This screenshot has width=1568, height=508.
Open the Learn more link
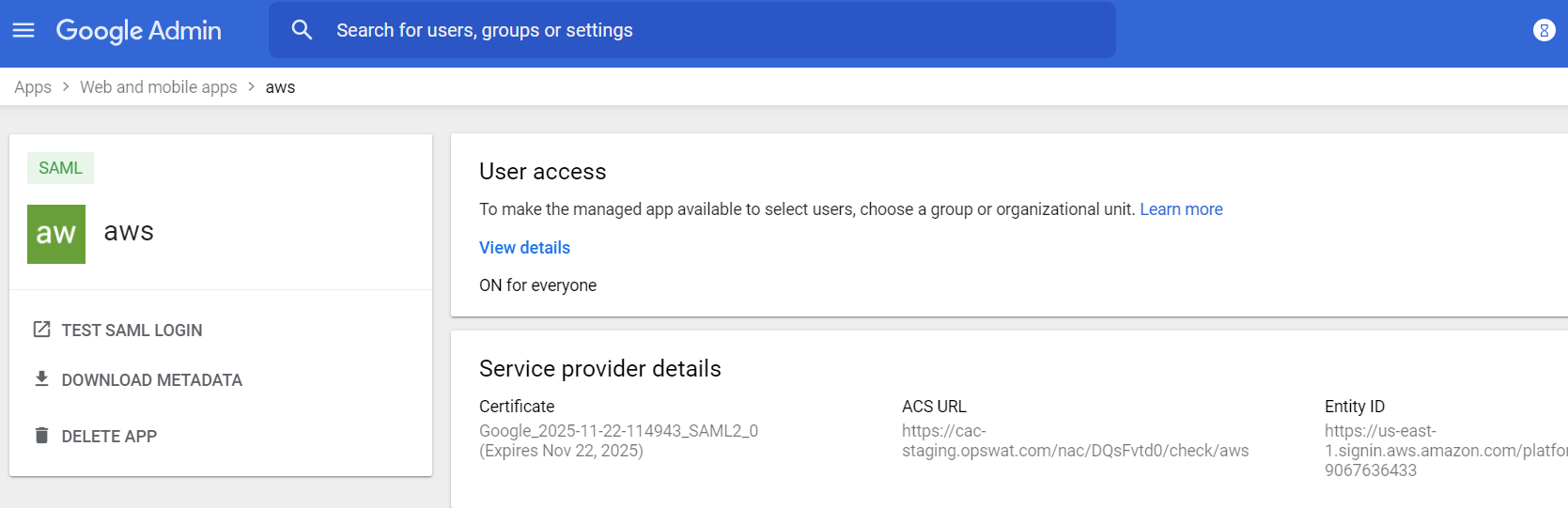click(x=1181, y=209)
